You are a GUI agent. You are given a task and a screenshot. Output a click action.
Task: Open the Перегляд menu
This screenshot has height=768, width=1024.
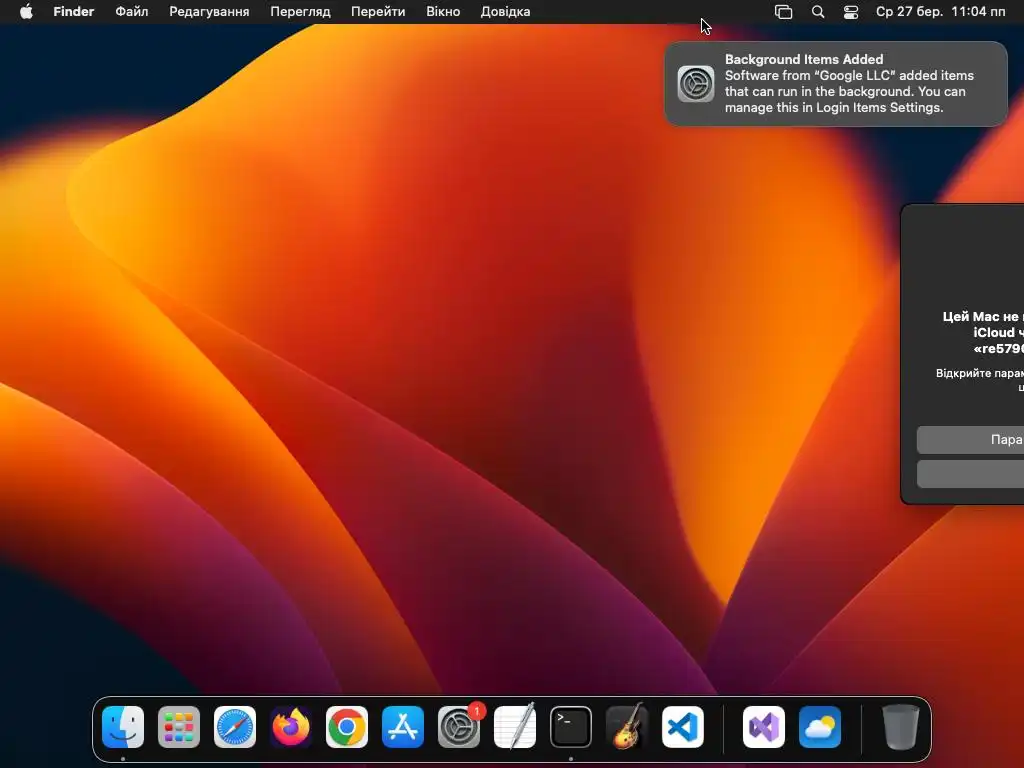(300, 12)
